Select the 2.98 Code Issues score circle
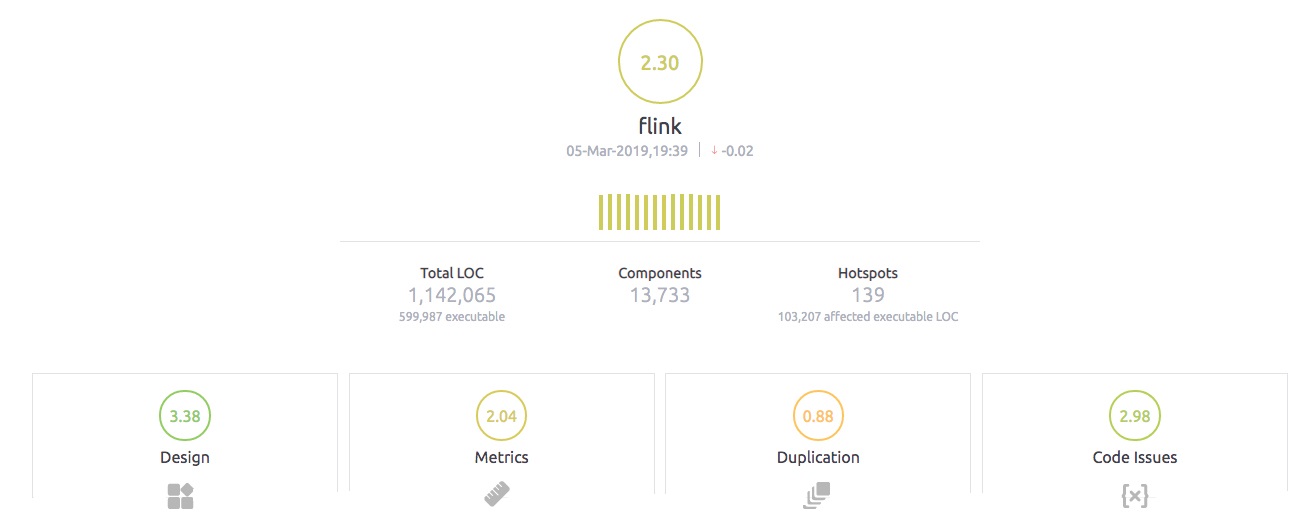Image resolution: width=1309 pixels, height=527 pixels. click(x=1135, y=417)
